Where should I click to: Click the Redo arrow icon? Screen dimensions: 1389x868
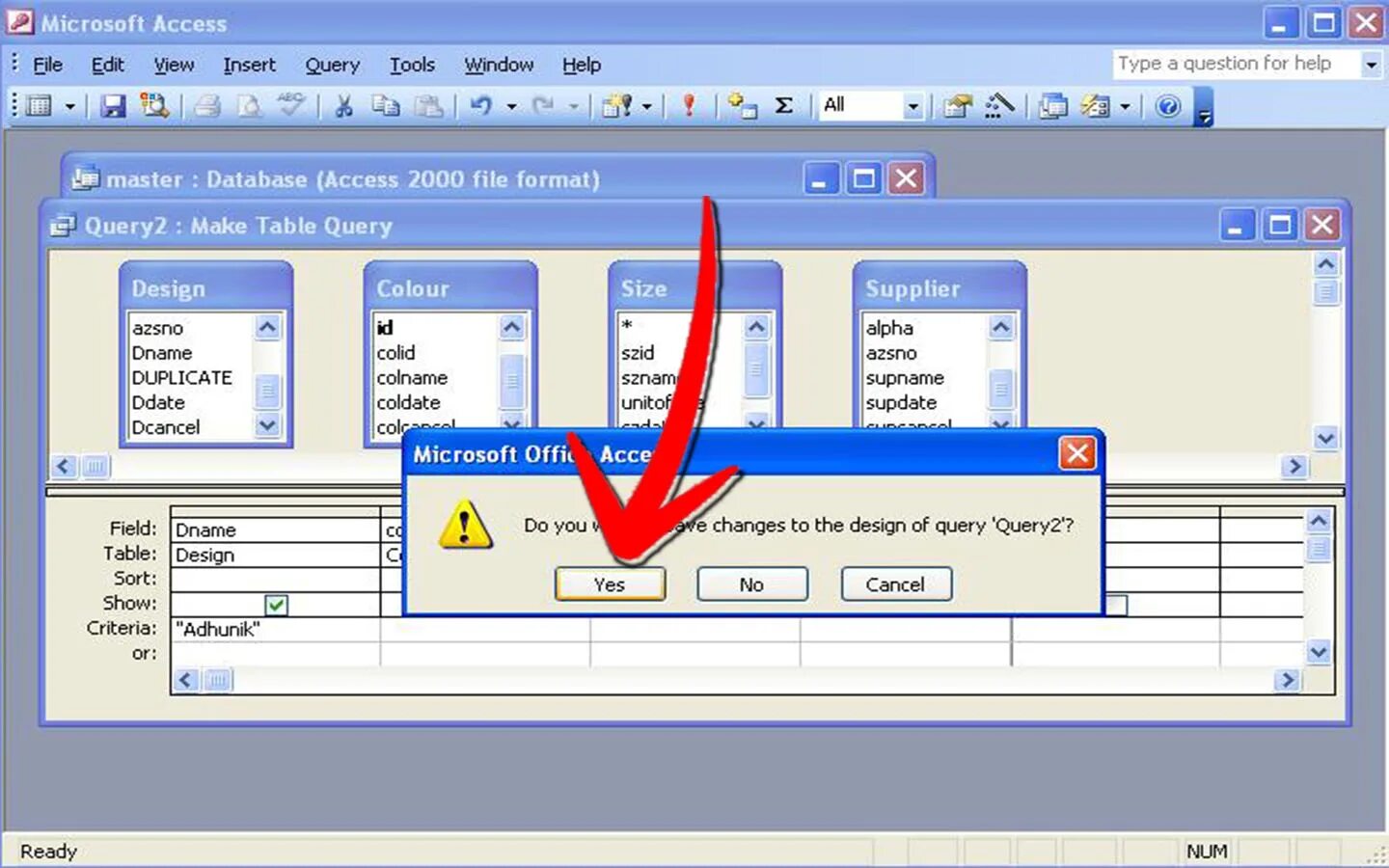point(543,106)
